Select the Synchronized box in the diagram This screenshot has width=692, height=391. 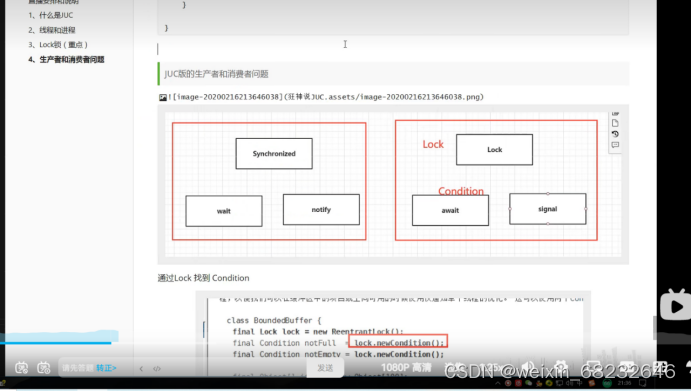[x=274, y=154]
